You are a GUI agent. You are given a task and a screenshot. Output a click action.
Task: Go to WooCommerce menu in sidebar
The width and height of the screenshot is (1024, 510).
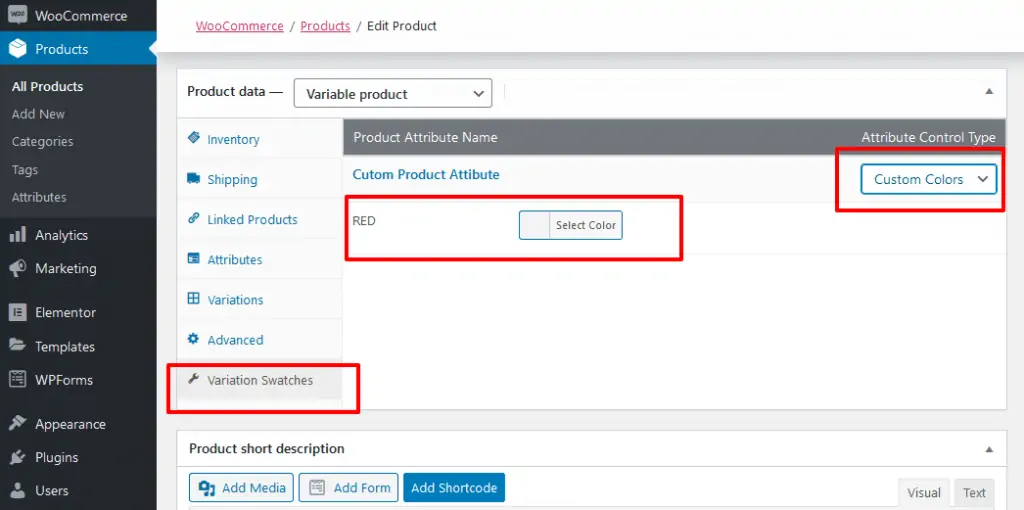[x=78, y=16]
